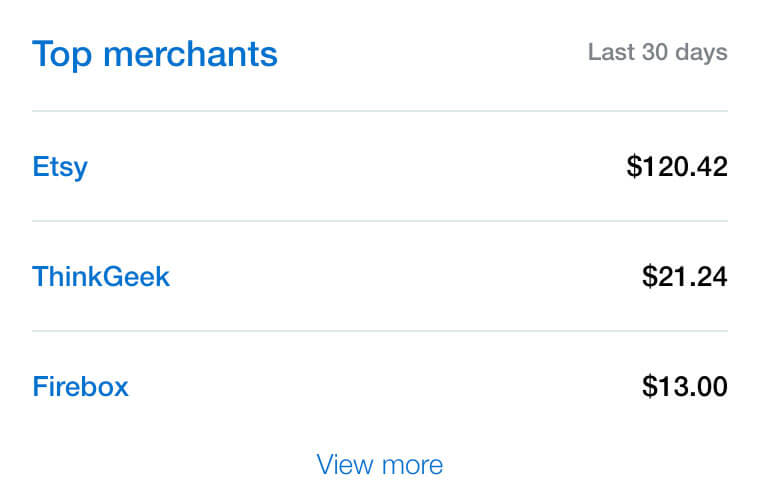Click the $21.24 ThinkGeek amount

coord(685,276)
